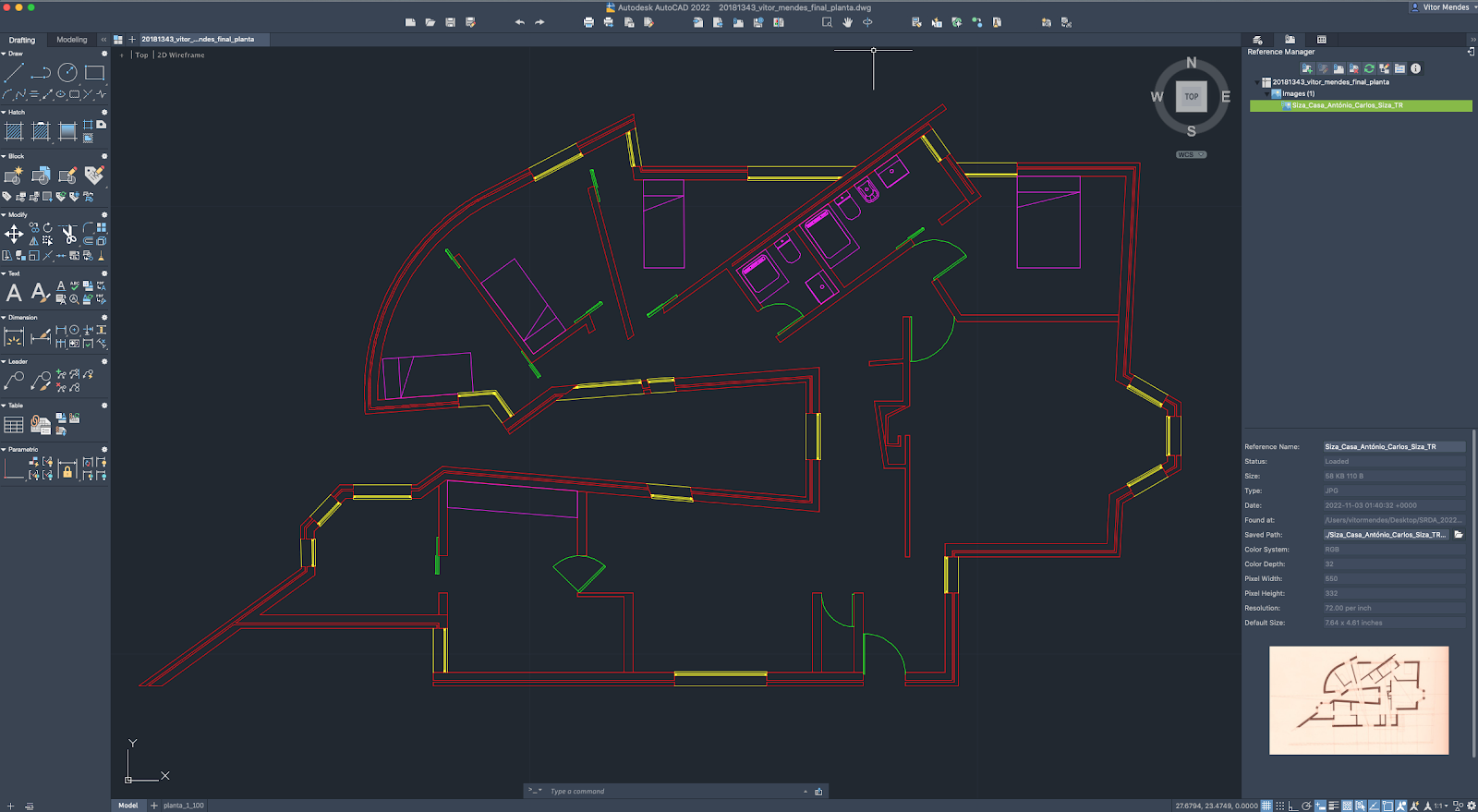Click the TOP face of ViewCube
Screen dimensions: 1478x812
click(1192, 96)
